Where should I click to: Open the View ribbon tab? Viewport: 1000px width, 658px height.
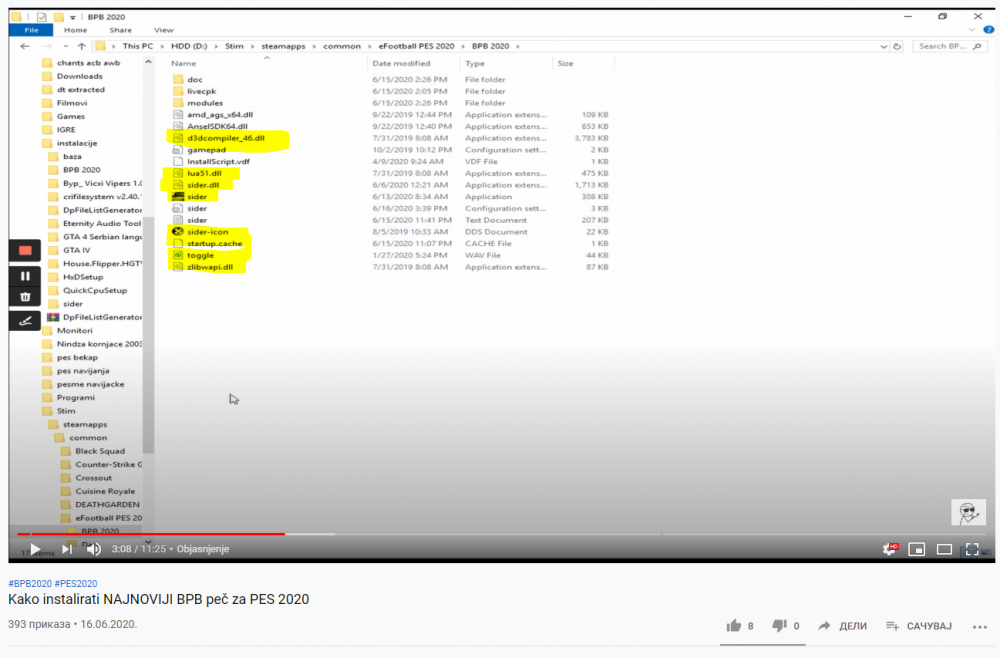[163, 30]
